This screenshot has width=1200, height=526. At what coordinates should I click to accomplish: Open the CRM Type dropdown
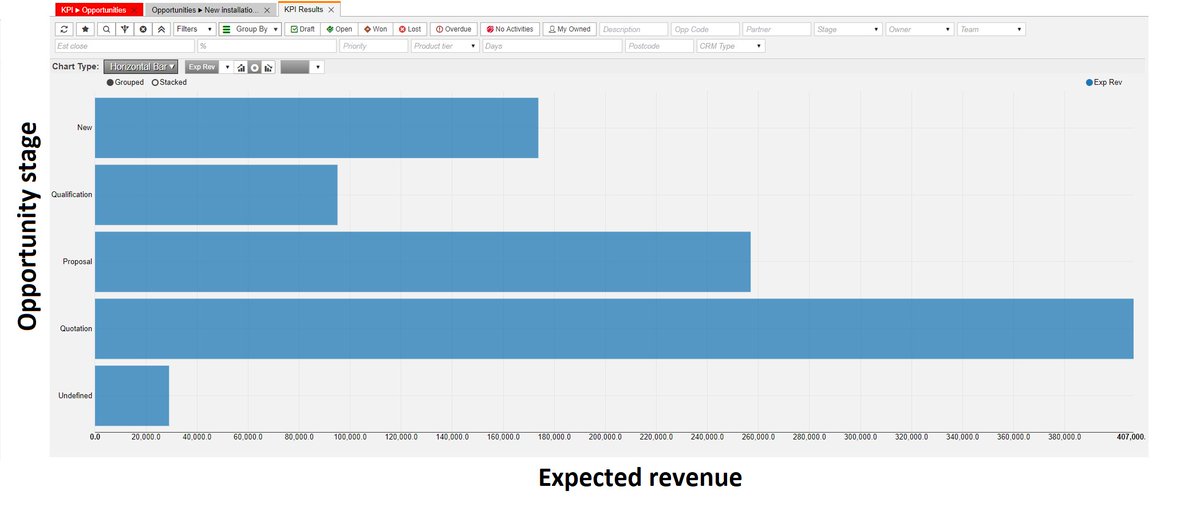coord(731,46)
